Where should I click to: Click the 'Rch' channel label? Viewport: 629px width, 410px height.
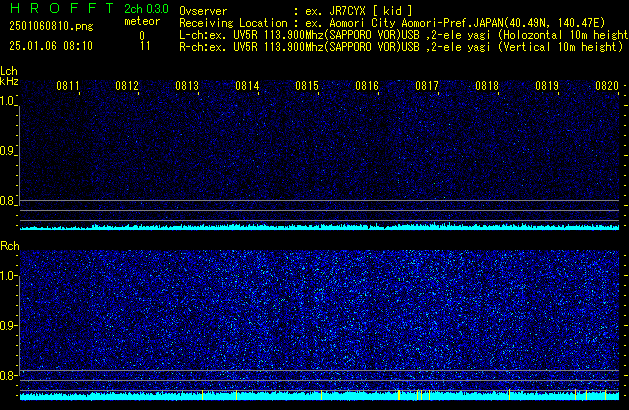point(10,246)
